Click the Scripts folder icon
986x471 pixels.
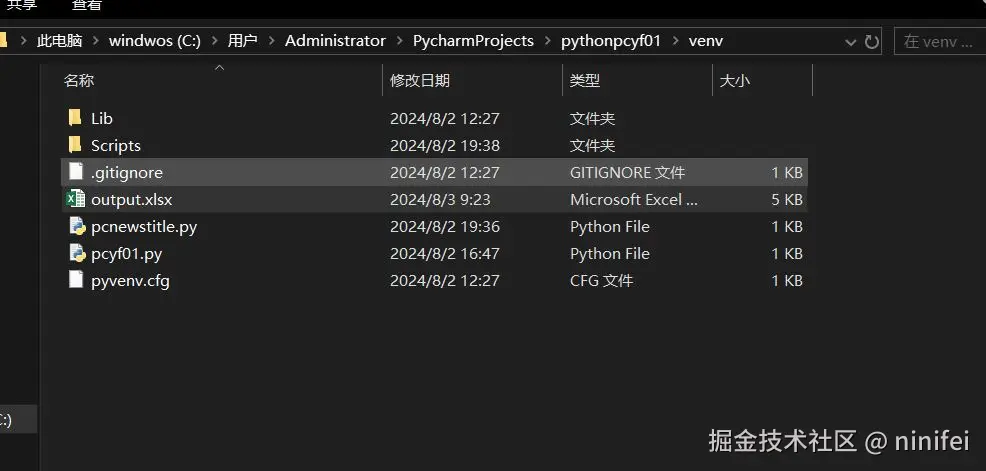click(x=75, y=145)
